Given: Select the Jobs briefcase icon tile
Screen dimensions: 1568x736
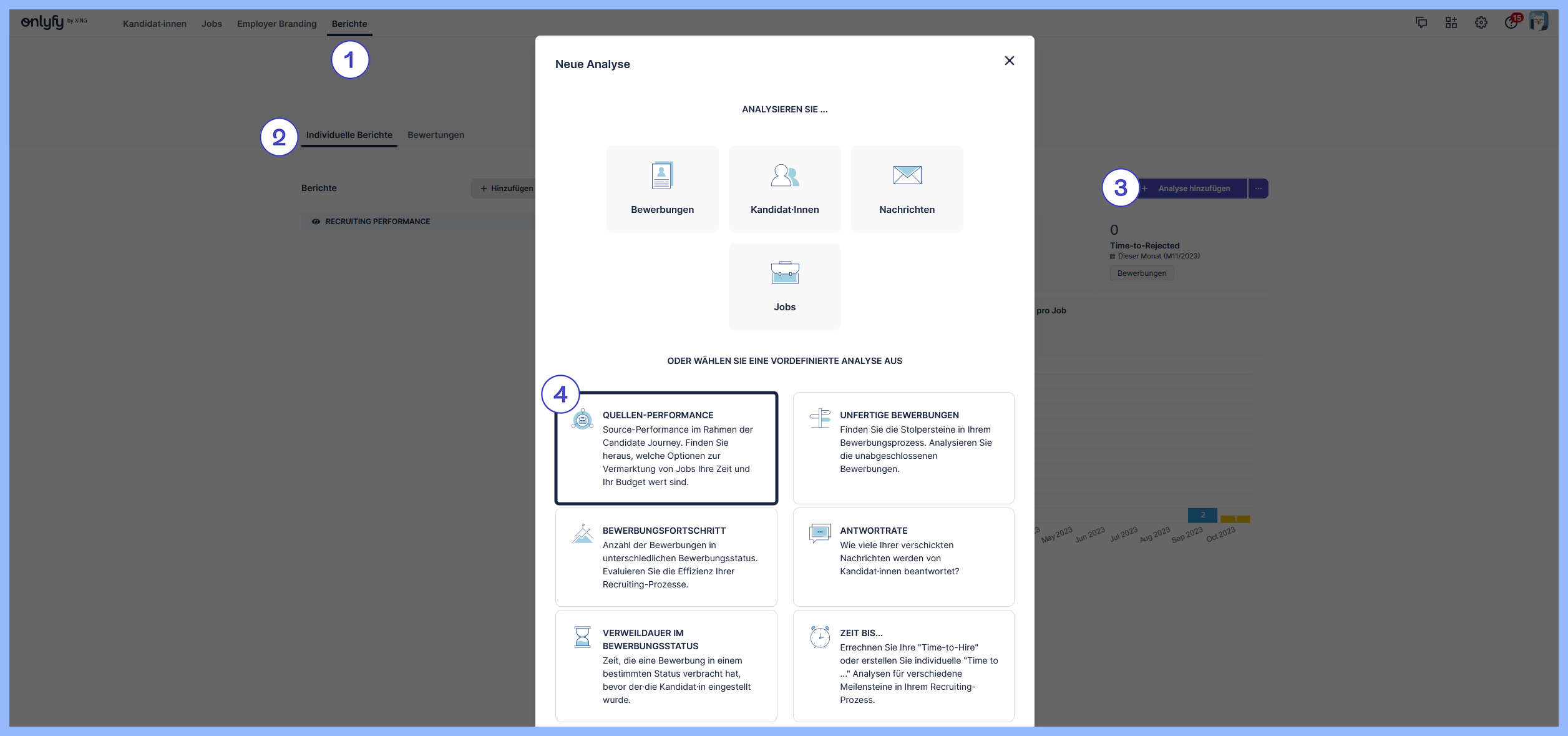Looking at the screenshot, I should tap(784, 286).
